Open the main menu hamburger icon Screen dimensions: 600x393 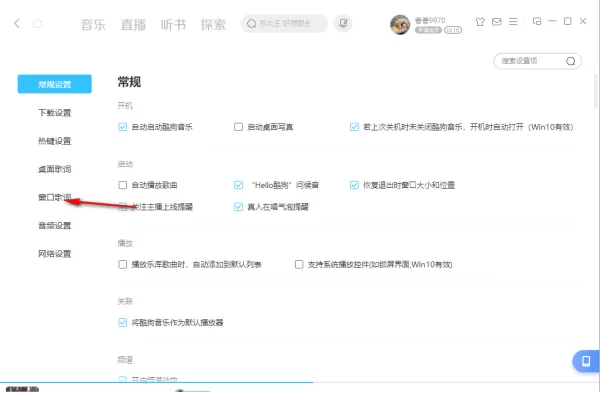pos(513,22)
